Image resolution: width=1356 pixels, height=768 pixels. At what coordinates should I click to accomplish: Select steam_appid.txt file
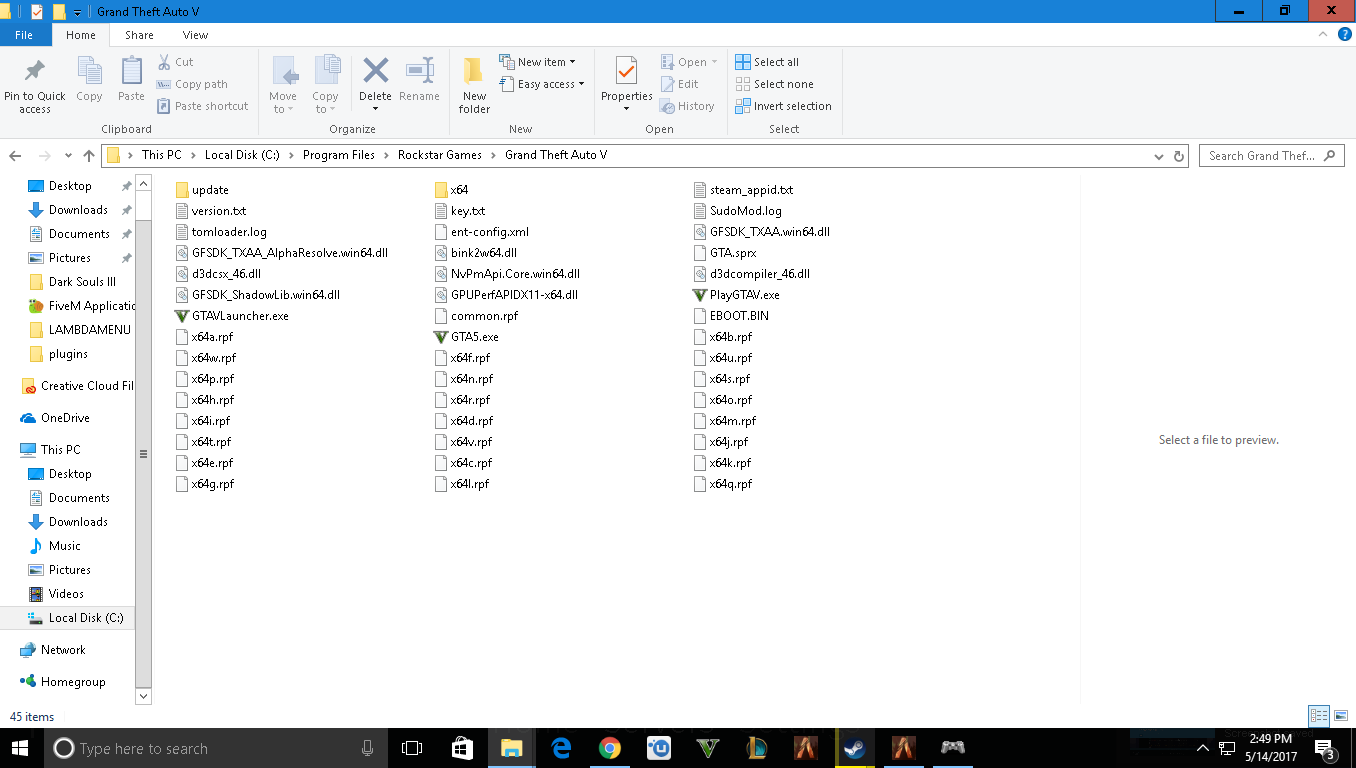pyautogui.click(x=743, y=190)
